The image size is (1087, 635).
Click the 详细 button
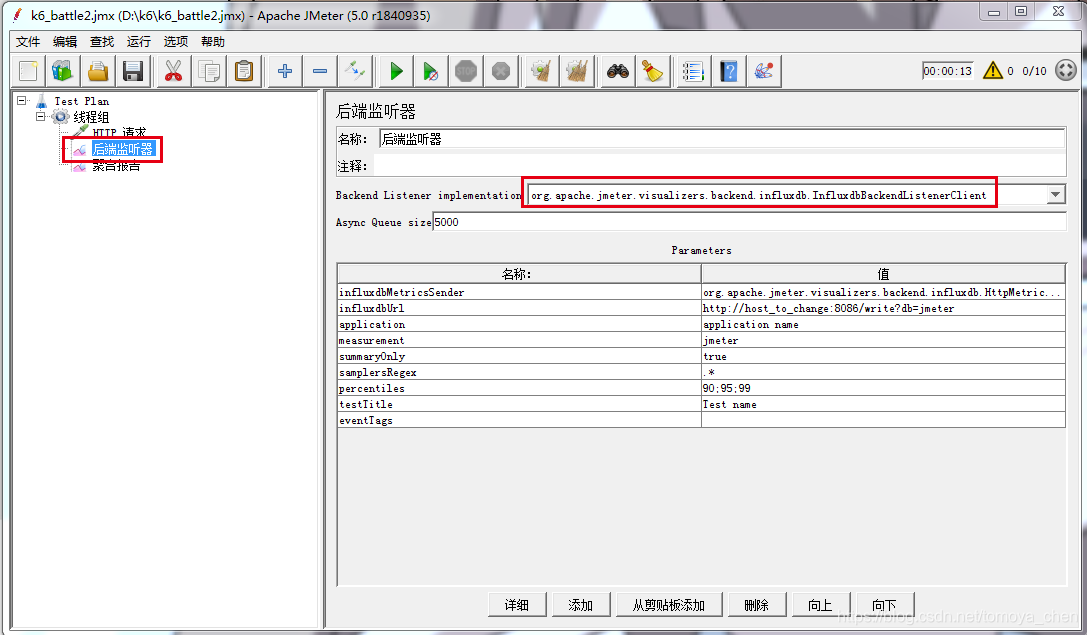coord(516,605)
